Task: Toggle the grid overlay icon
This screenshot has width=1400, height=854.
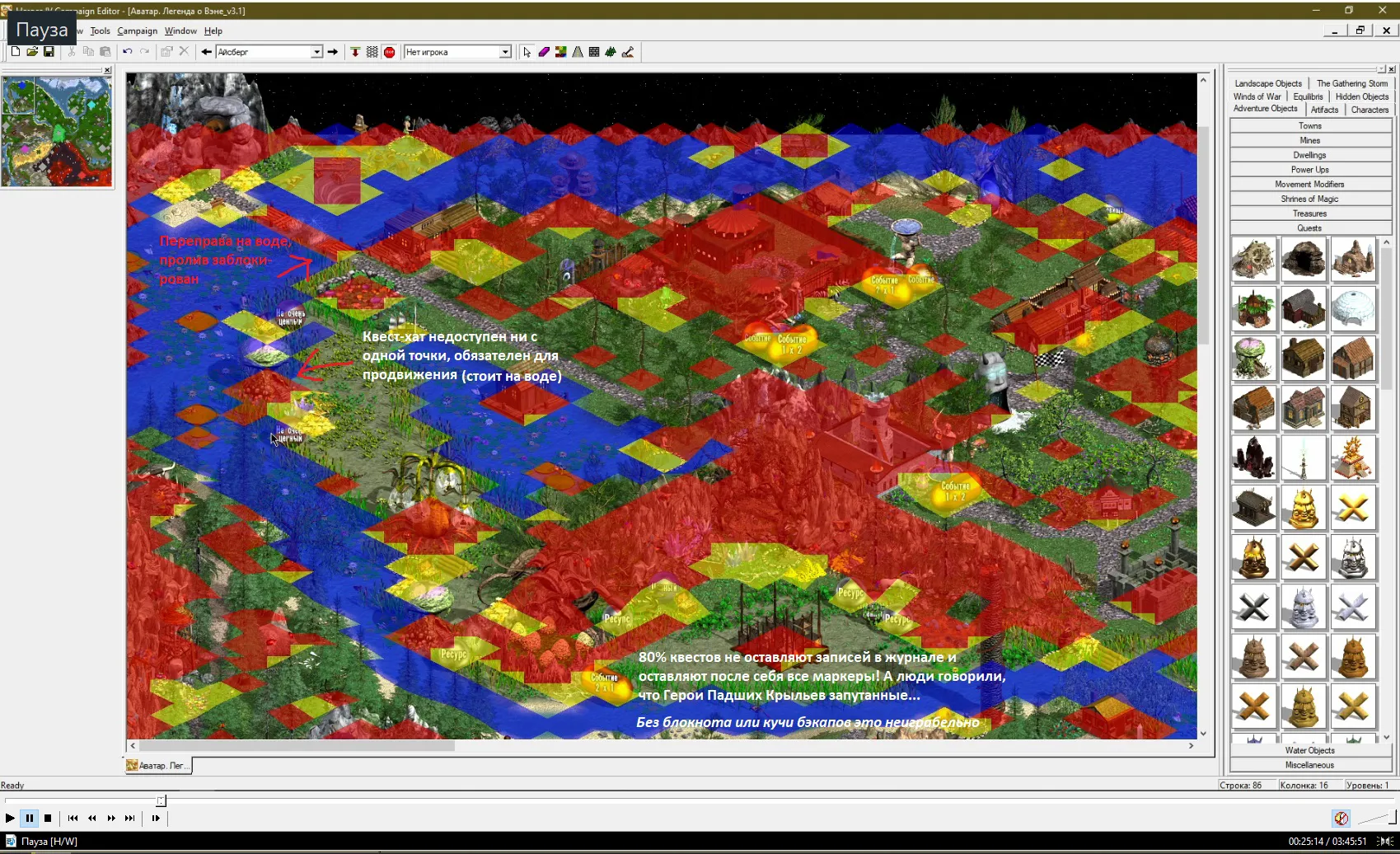Action: (x=372, y=52)
